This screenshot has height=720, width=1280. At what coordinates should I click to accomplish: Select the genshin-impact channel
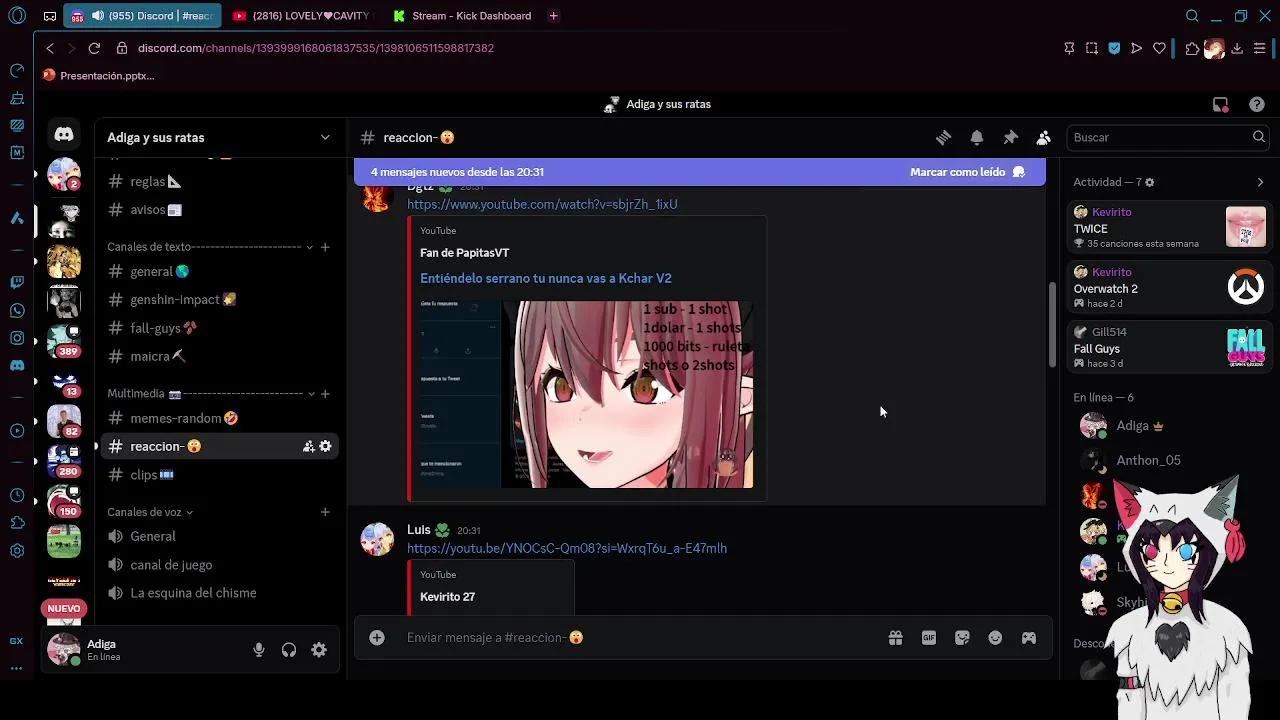pos(219,299)
